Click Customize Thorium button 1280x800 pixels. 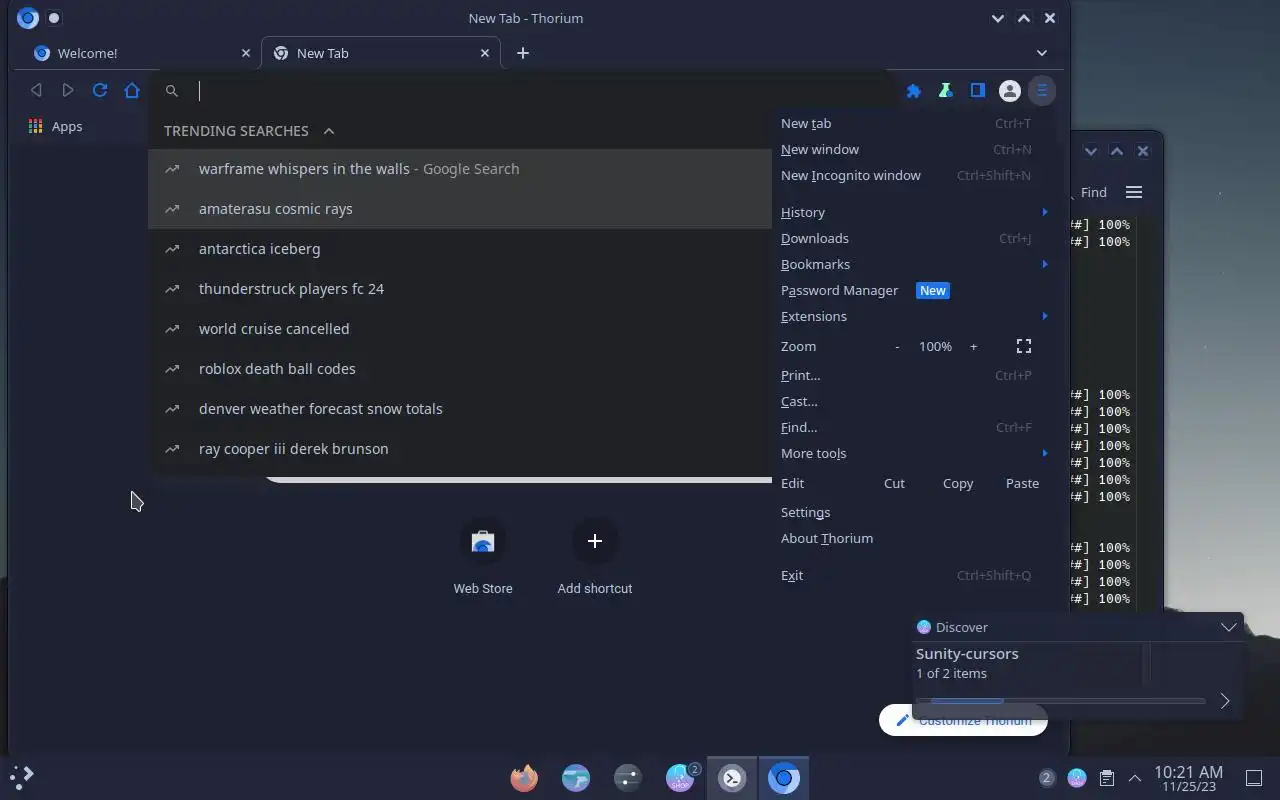[963, 720]
